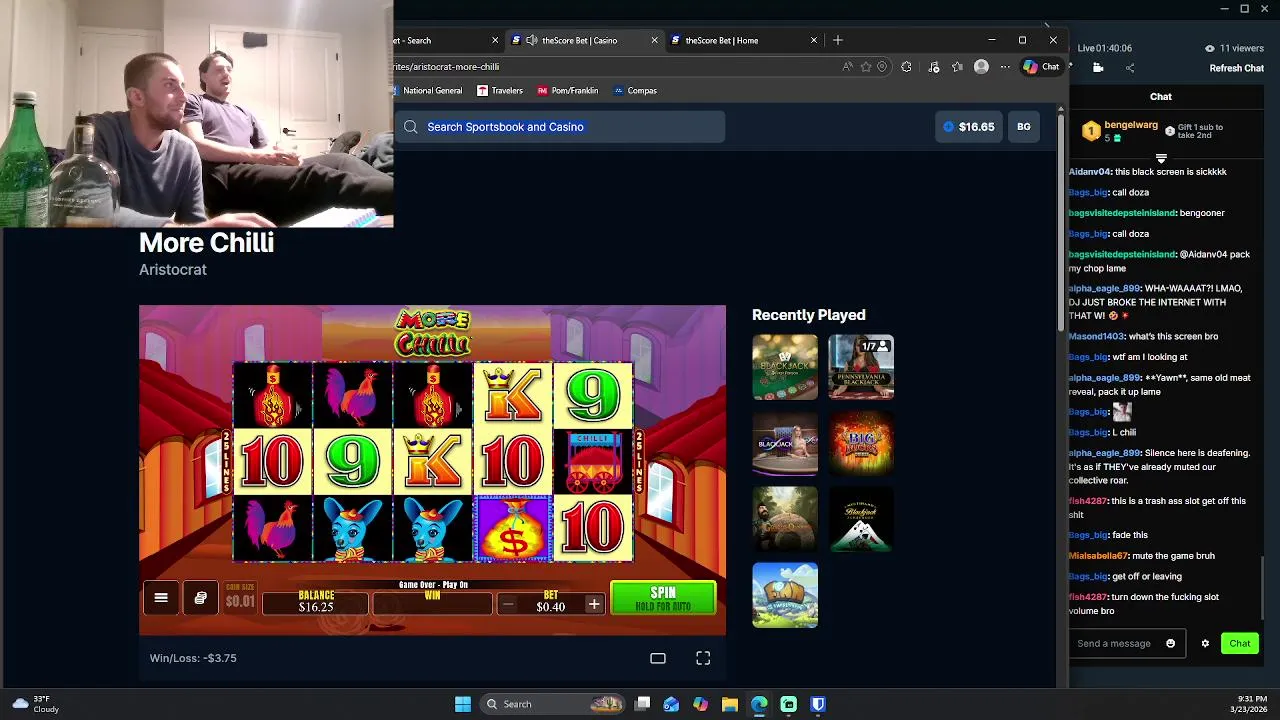Select the Chat header in stream panel

[1160, 96]
